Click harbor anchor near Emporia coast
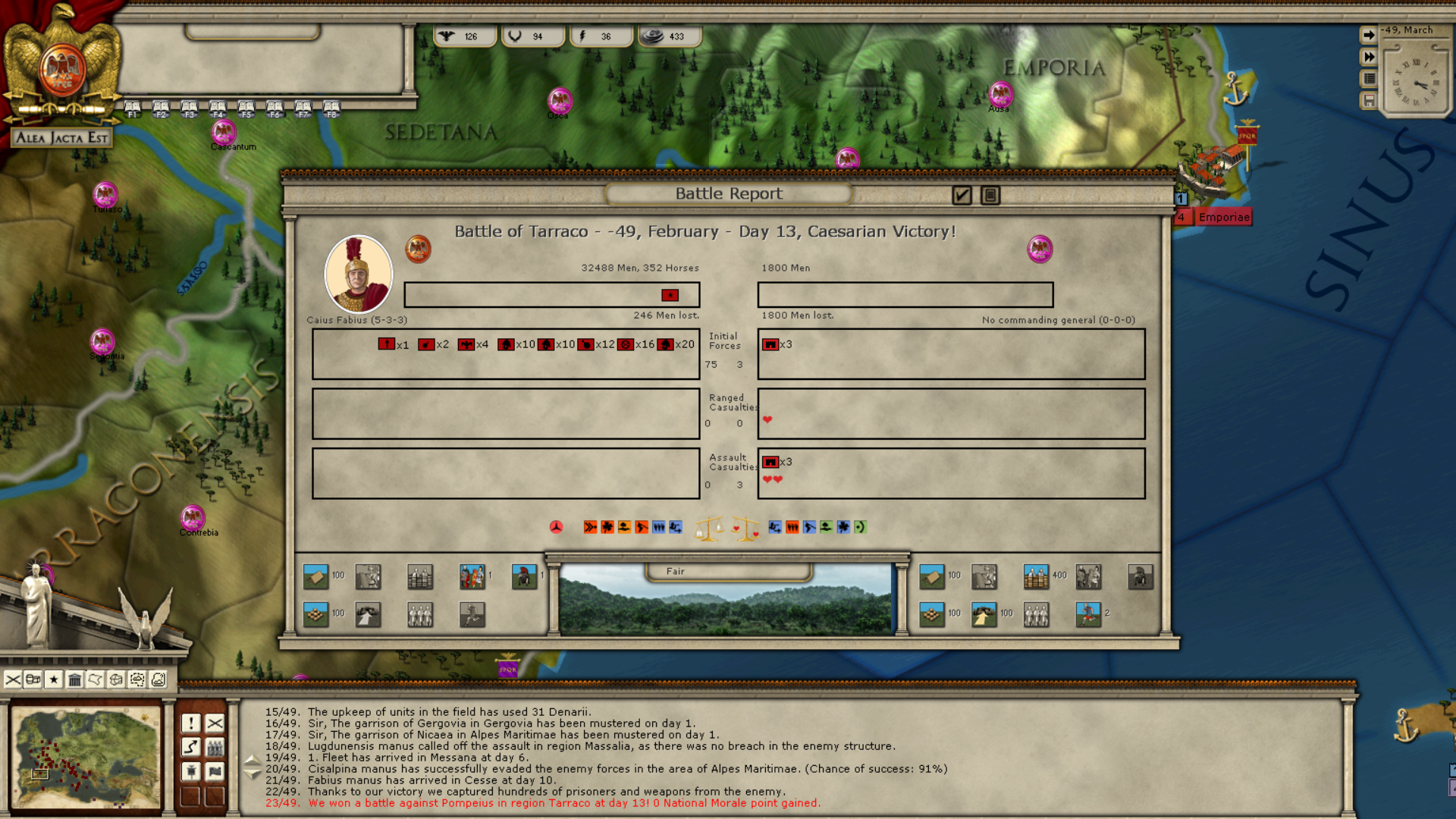 click(x=1236, y=88)
